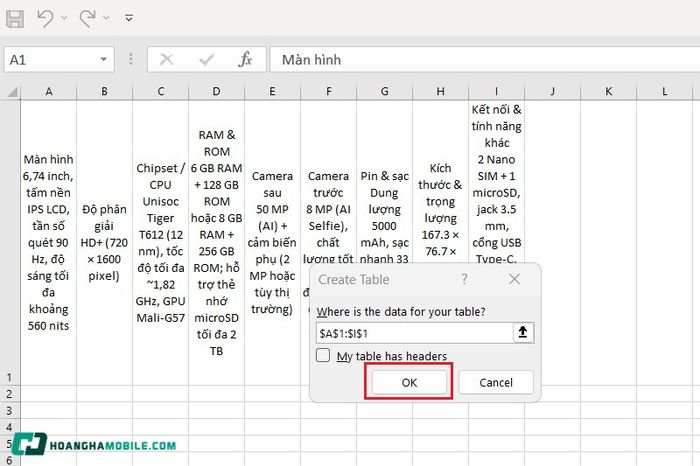The image size is (700, 466).
Task: Open the Redo history dropdown arrow
Action: (x=106, y=18)
